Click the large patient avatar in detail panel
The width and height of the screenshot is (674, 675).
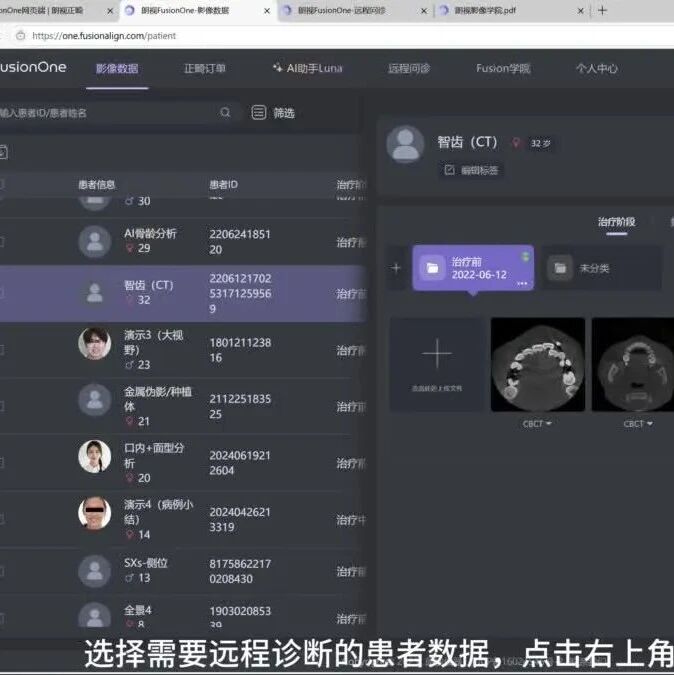coord(405,144)
